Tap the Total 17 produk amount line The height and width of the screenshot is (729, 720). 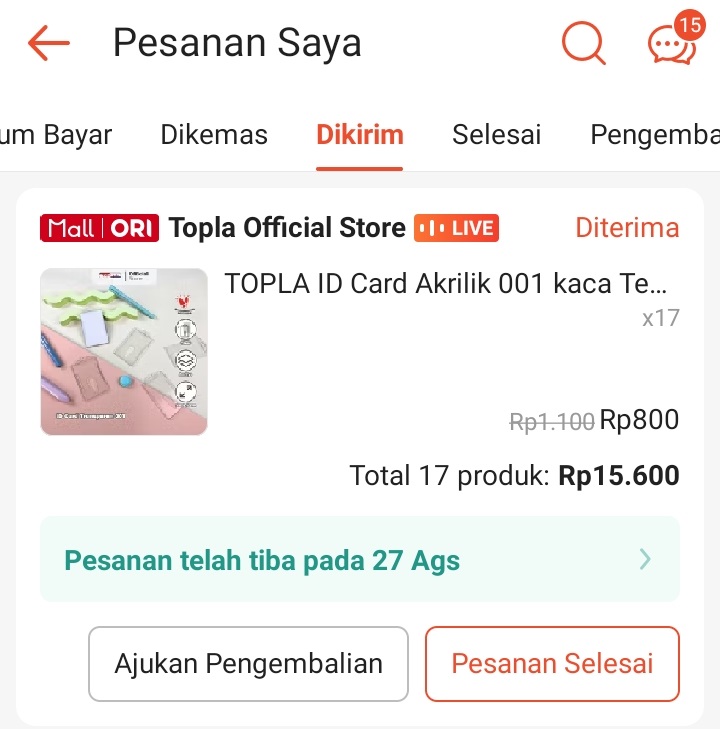514,476
